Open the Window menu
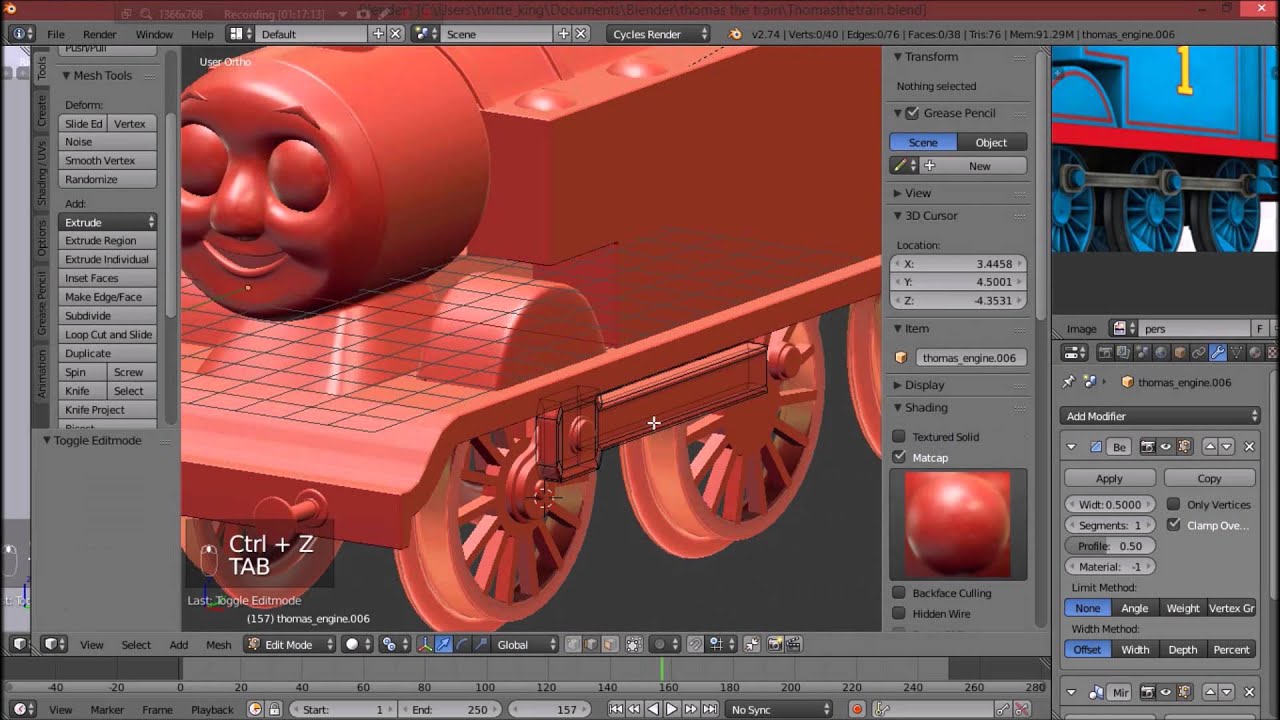The image size is (1280, 720). [x=154, y=34]
